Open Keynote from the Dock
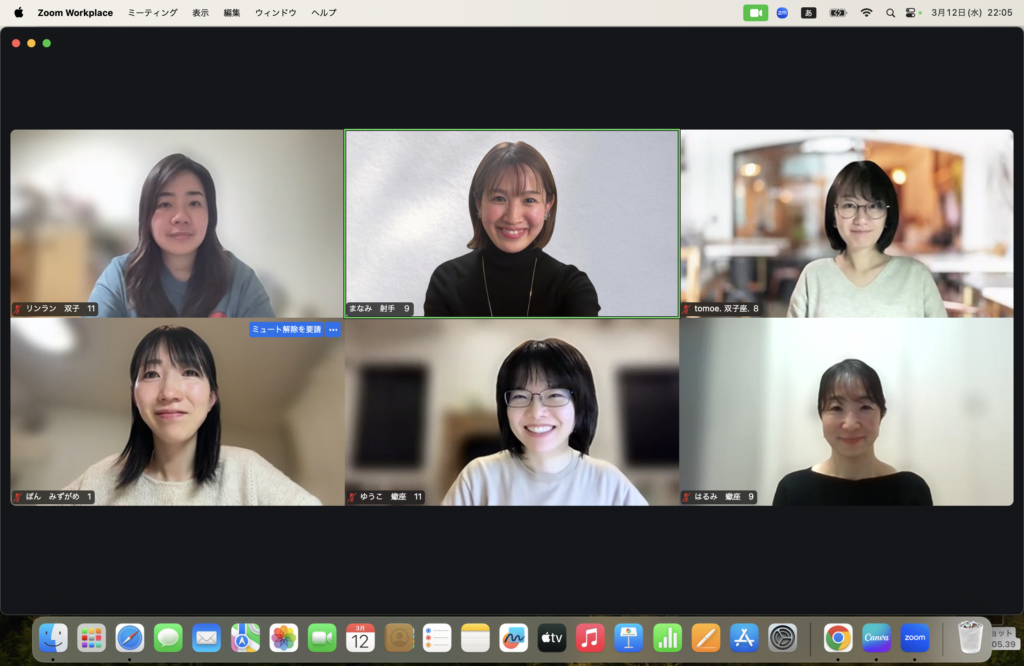Image resolution: width=1024 pixels, height=666 pixels. click(x=628, y=637)
